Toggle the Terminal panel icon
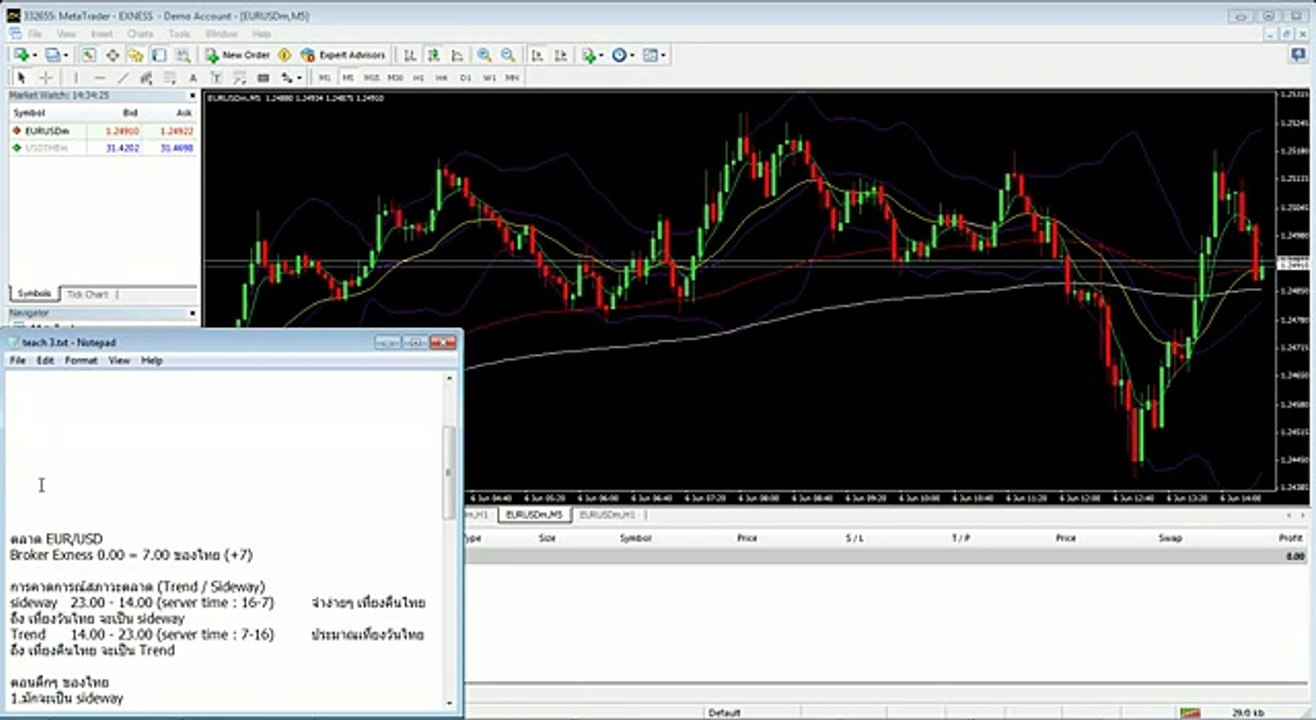 click(158, 55)
